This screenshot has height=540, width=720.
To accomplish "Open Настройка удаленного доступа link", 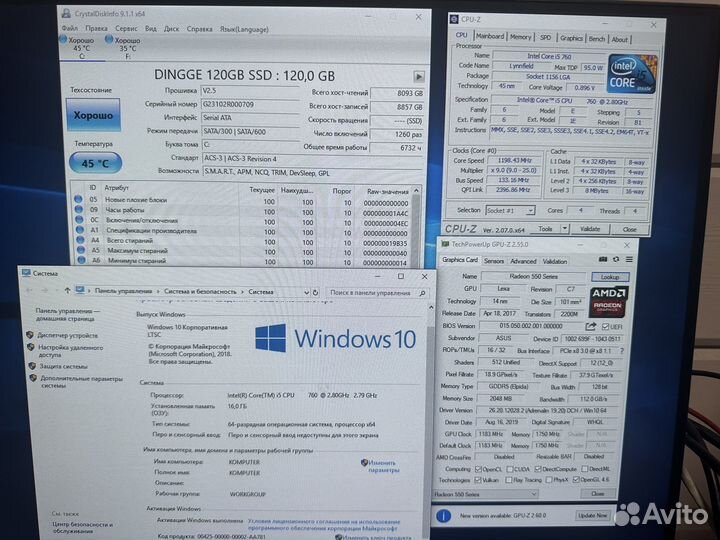I will [x=70, y=351].
